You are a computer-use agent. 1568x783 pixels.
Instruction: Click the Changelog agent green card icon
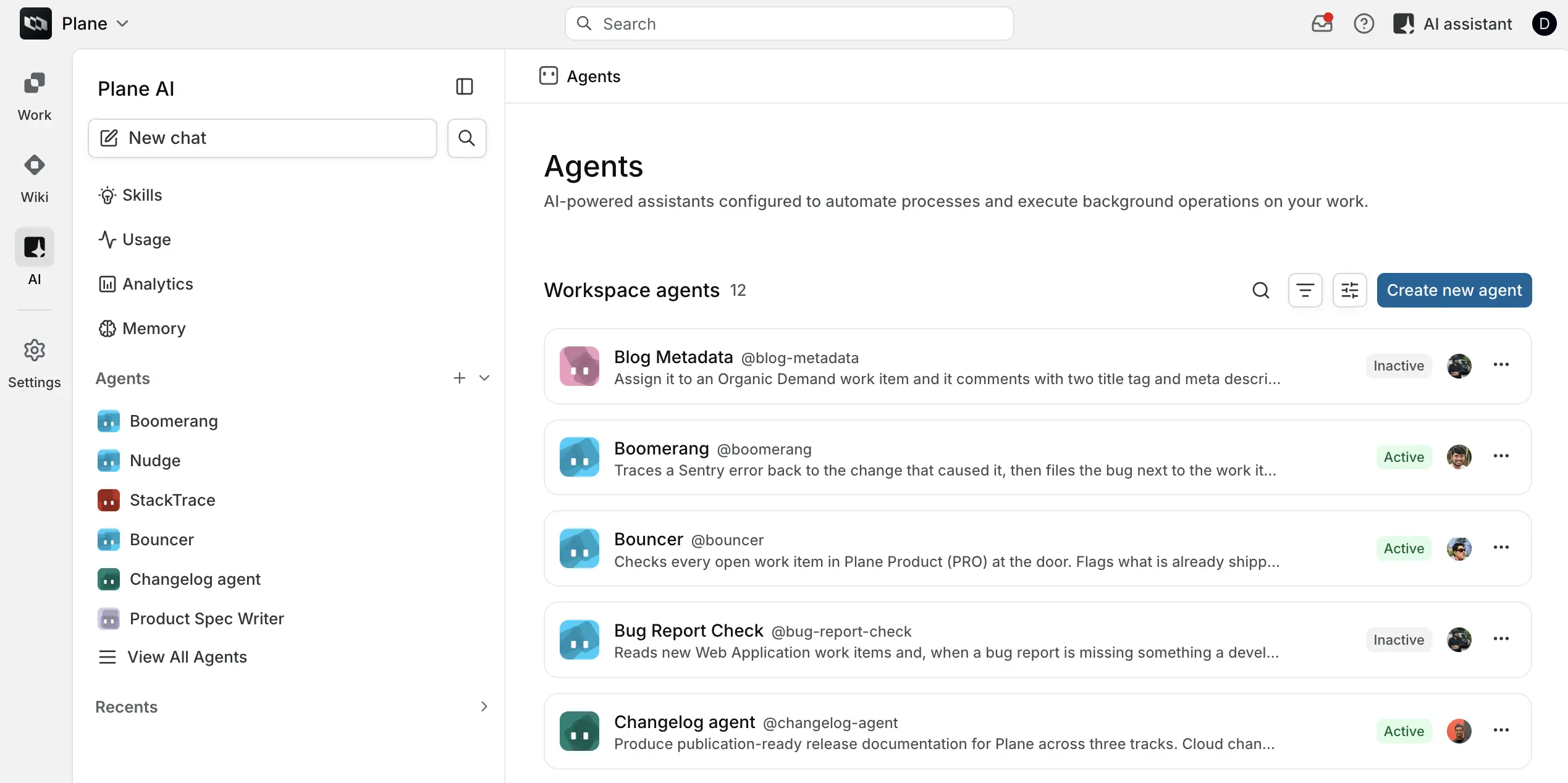(579, 732)
